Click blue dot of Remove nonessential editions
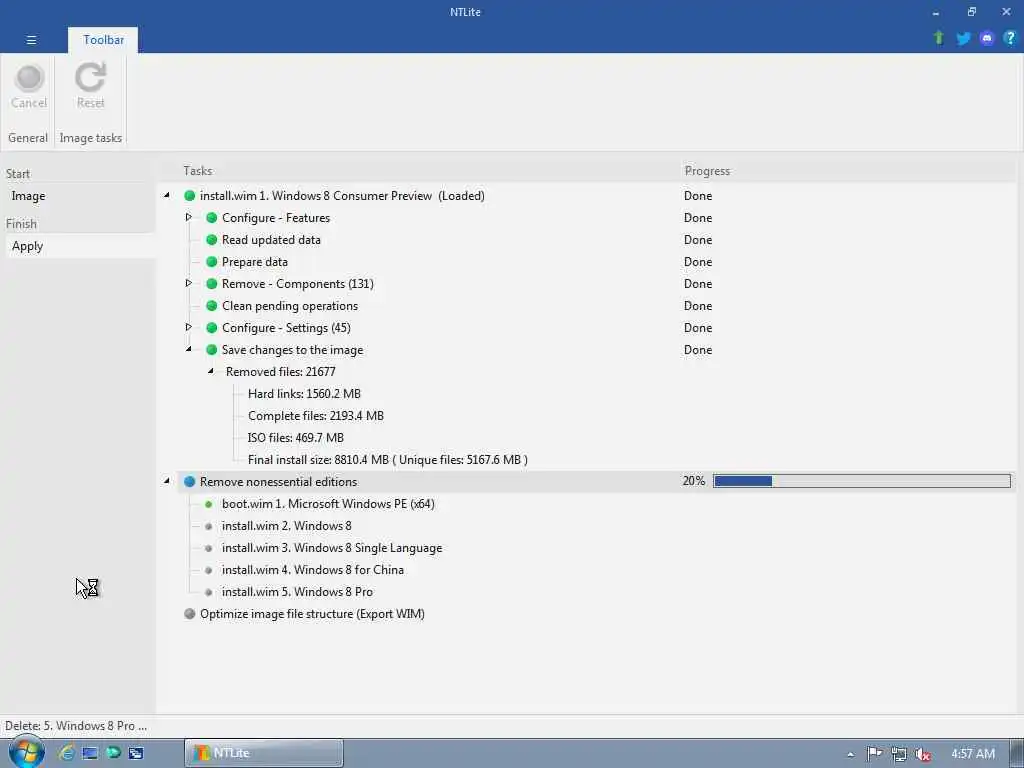Screen dimensions: 1024x768 [x=189, y=481]
